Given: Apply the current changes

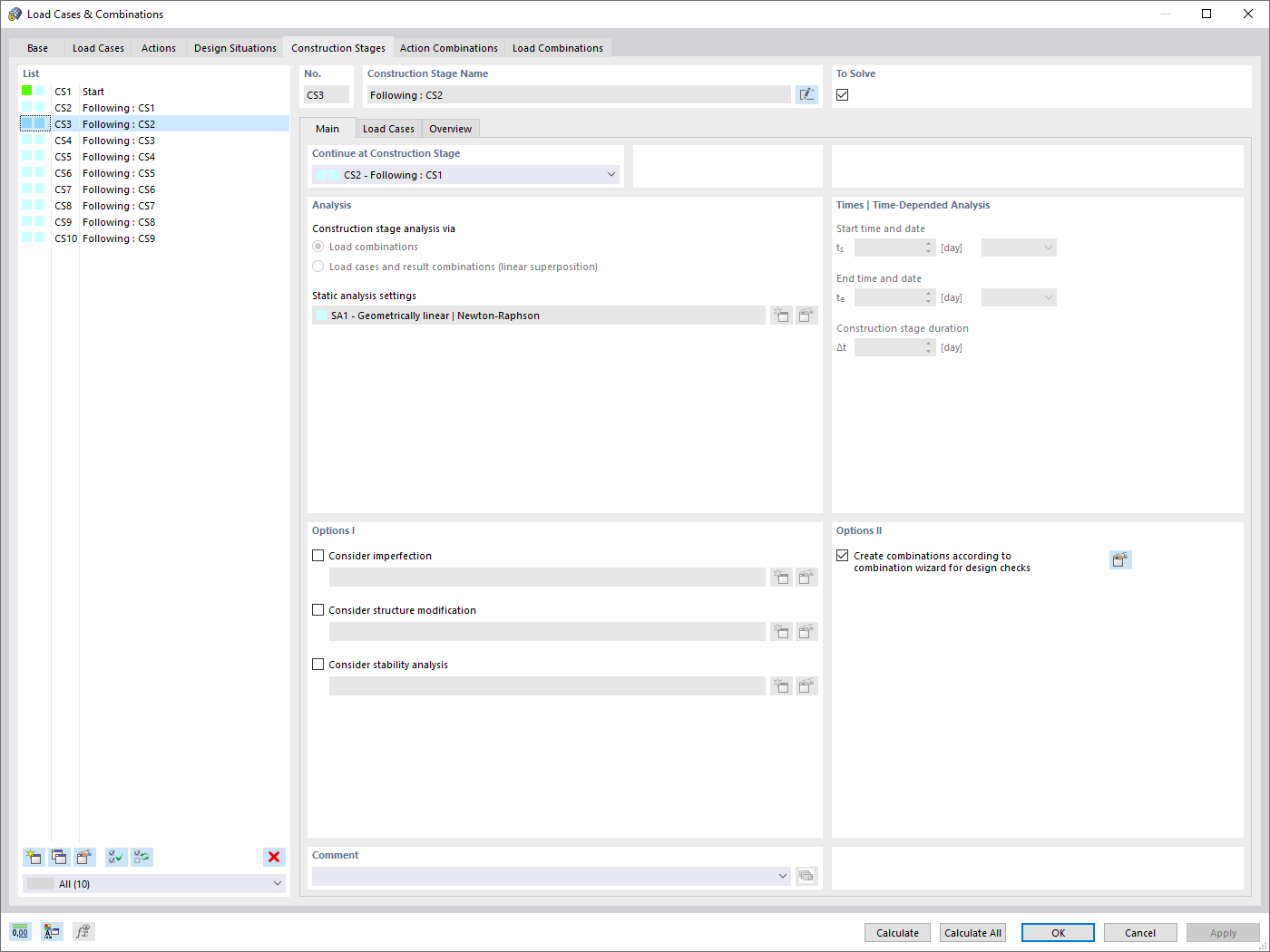Looking at the screenshot, I should point(1223,932).
